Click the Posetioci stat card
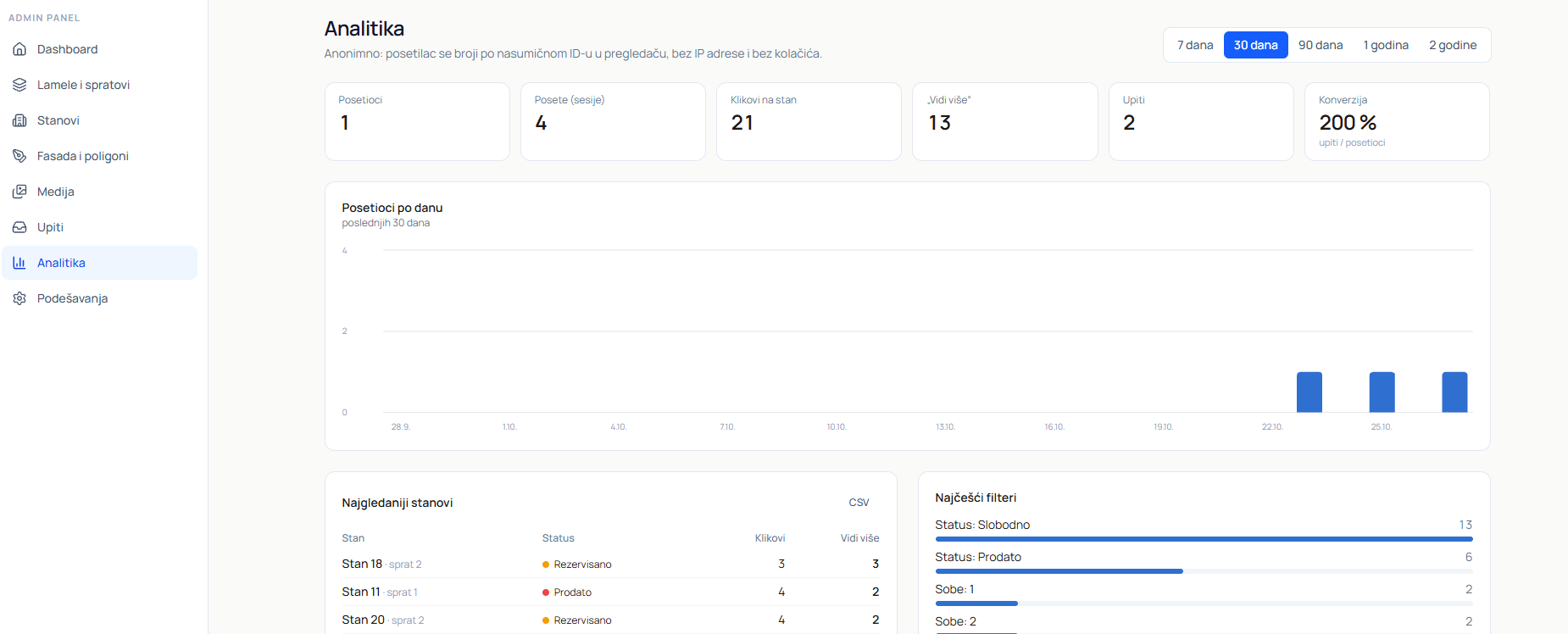 coord(417,121)
